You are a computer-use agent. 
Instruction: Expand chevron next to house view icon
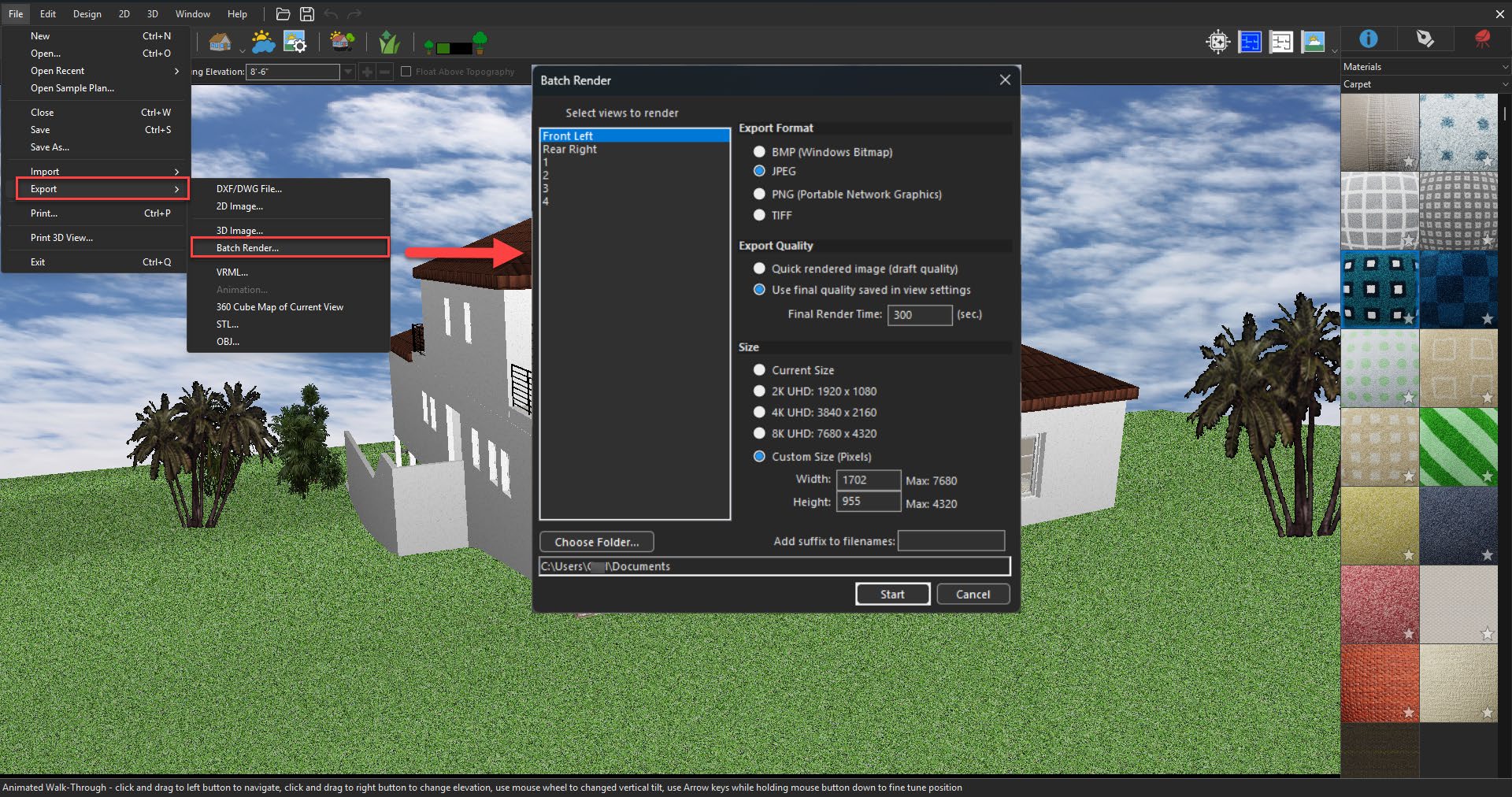coord(242,50)
